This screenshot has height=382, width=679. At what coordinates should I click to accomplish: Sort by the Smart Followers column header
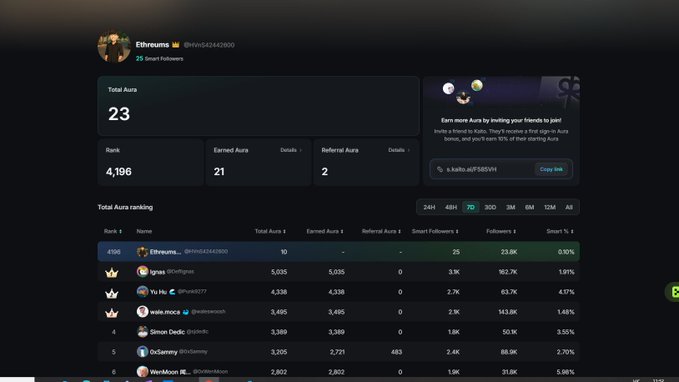coord(435,231)
